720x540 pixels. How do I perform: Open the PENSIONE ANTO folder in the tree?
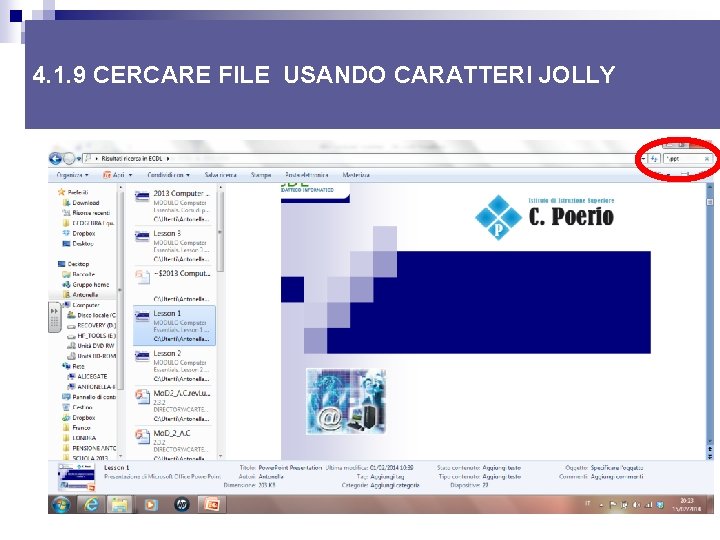point(89,448)
